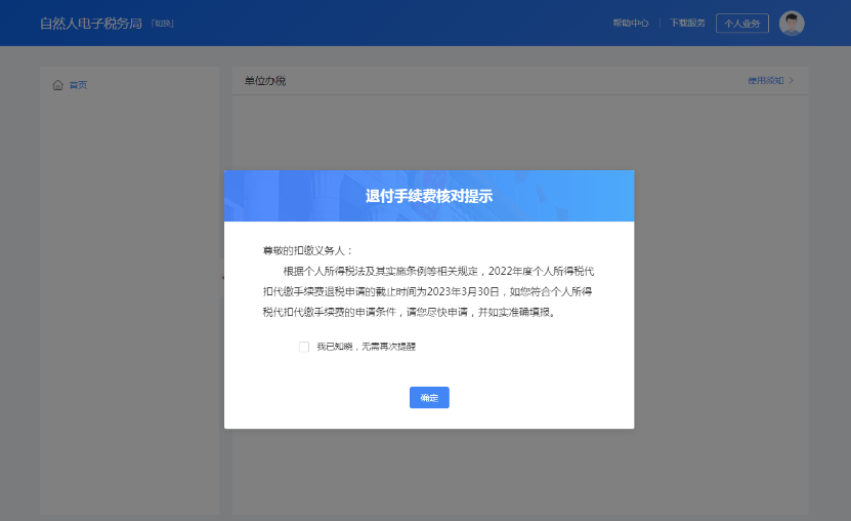Image resolution: width=851 pixels, height=521 pixels.
Task: Open 下载服务 in the top bar
Action: tap(687, 23)
